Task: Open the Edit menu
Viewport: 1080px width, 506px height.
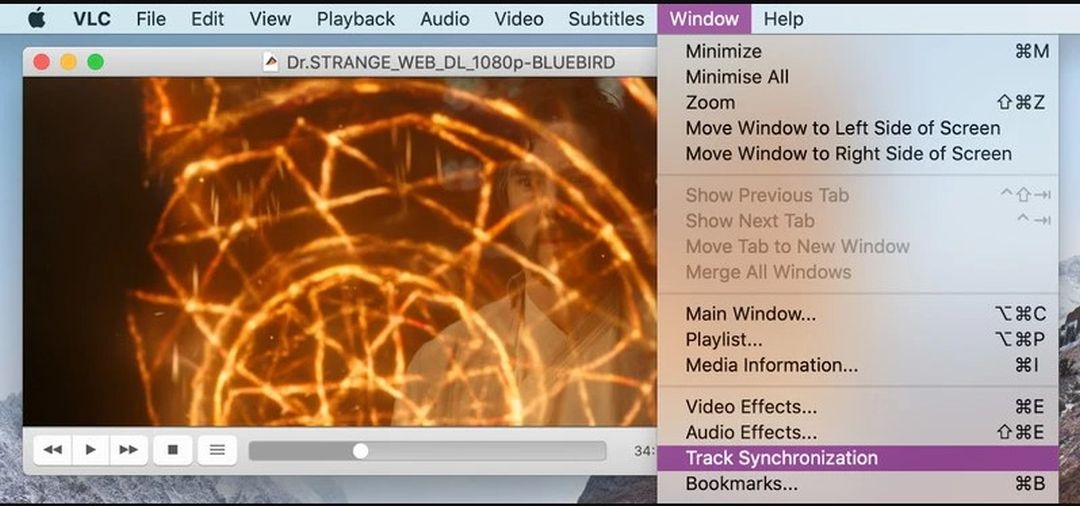Action: (x=207, y=19)
